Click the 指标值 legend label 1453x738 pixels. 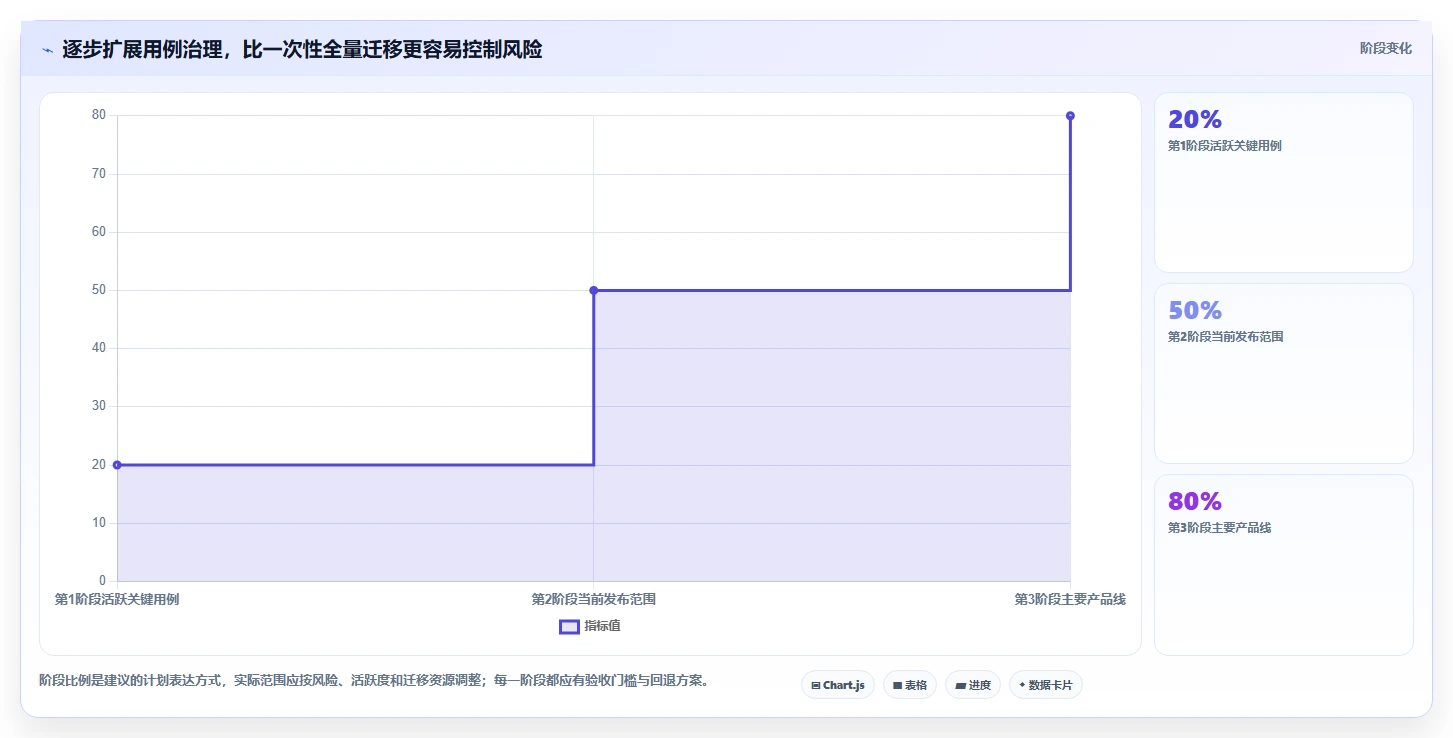pyautogui.click(x=603, y=626)
